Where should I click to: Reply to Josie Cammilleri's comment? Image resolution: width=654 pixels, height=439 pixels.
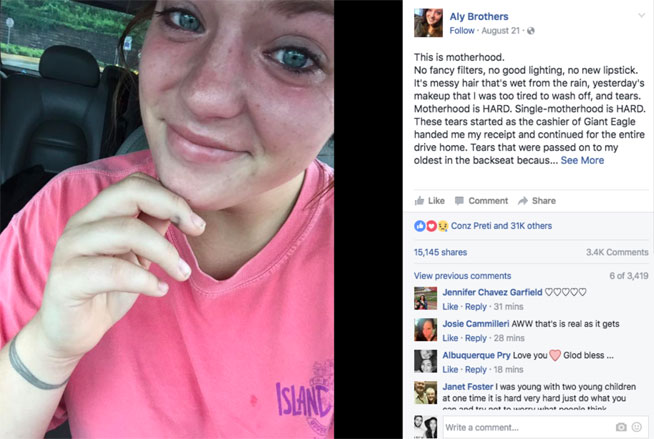475,338
